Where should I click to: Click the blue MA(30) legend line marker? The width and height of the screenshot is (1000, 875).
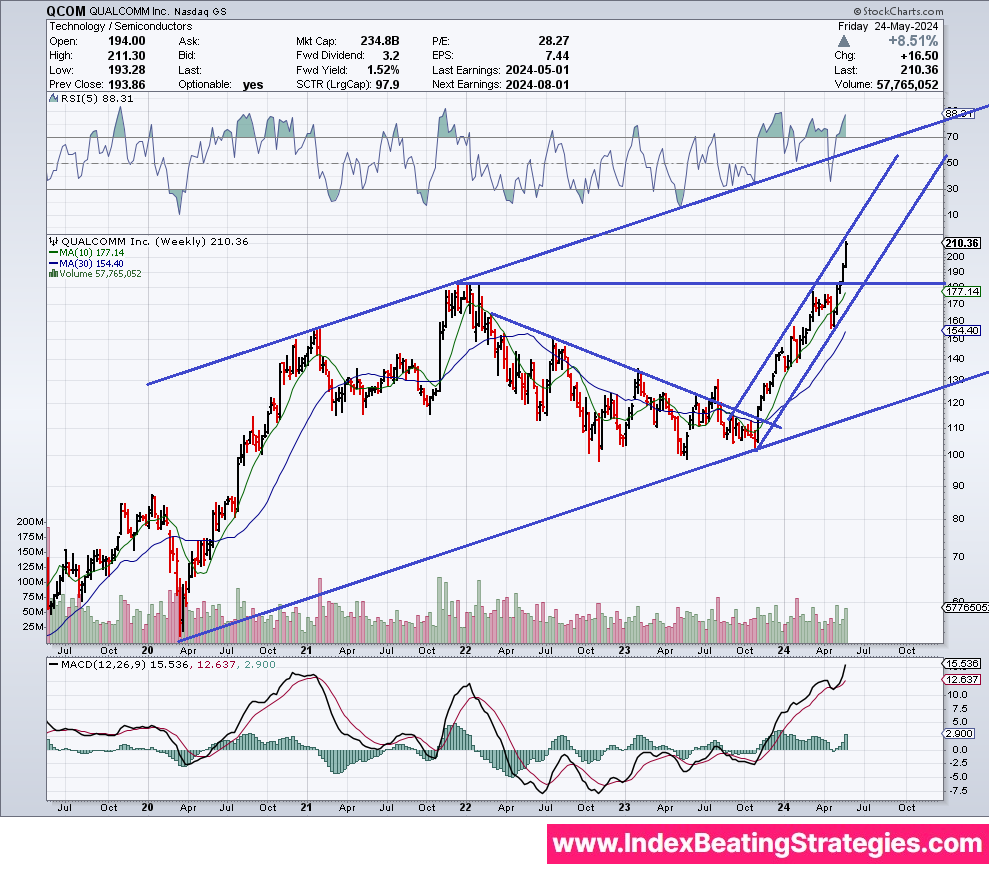[x=54, y=264]
